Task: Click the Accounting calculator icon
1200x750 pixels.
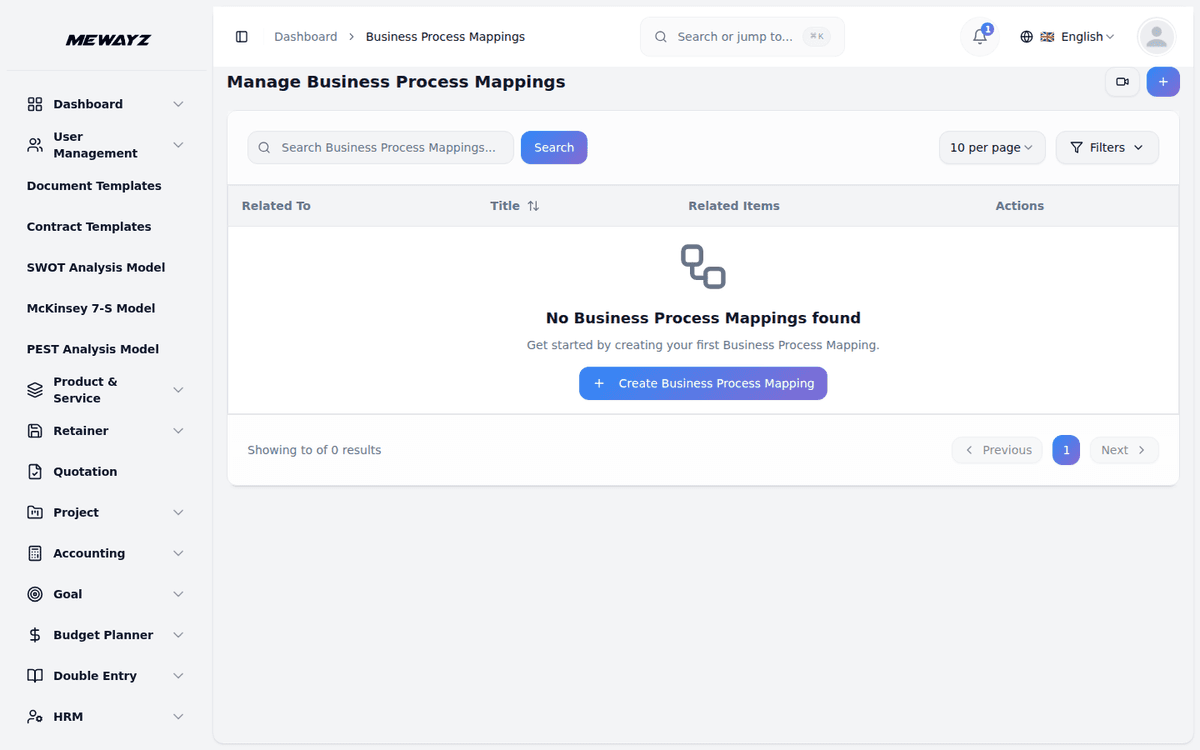Action: click(x=35, y=554)
